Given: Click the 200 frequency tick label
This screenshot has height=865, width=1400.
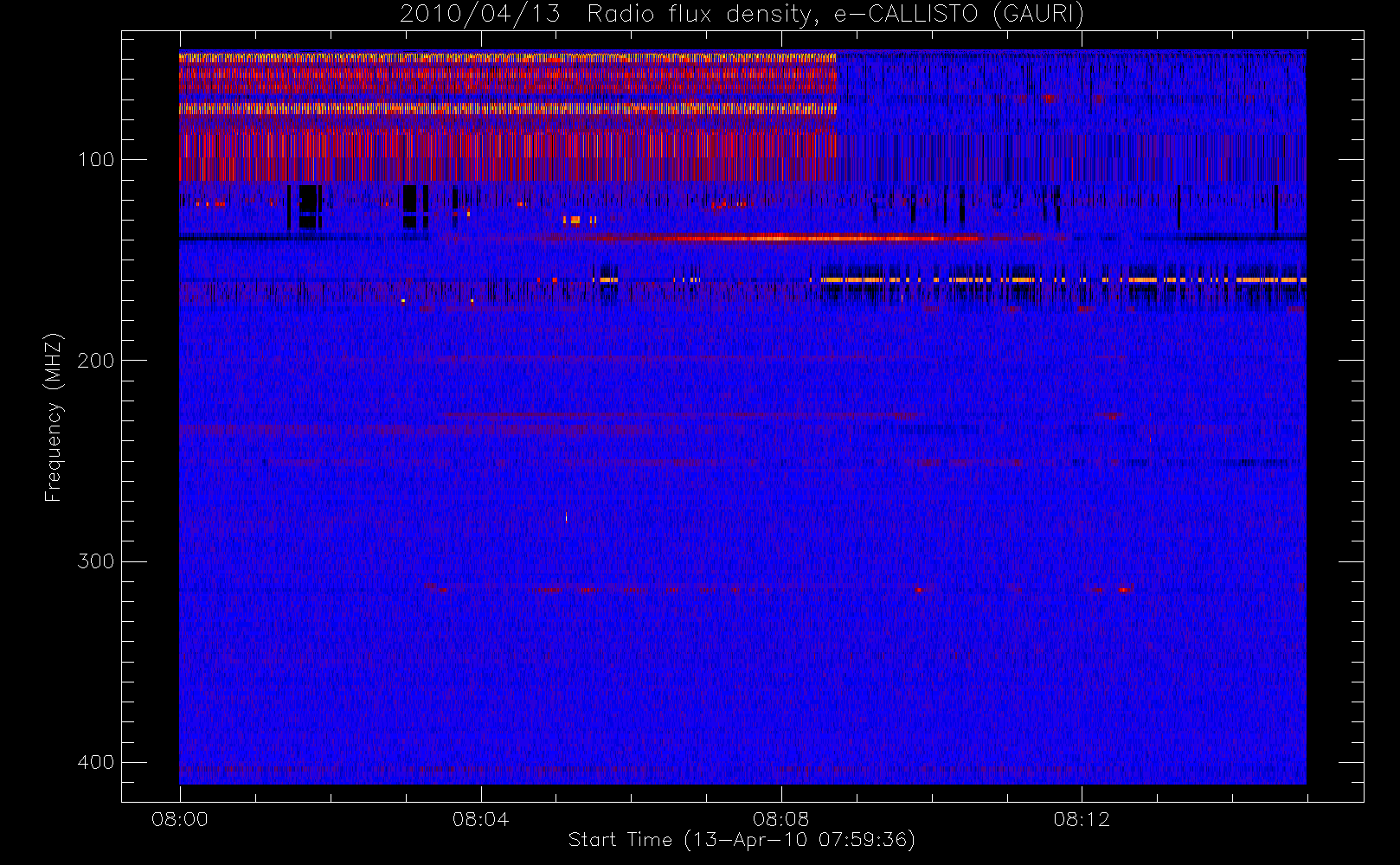Looking at the screenshot, I should pos(95,361).
